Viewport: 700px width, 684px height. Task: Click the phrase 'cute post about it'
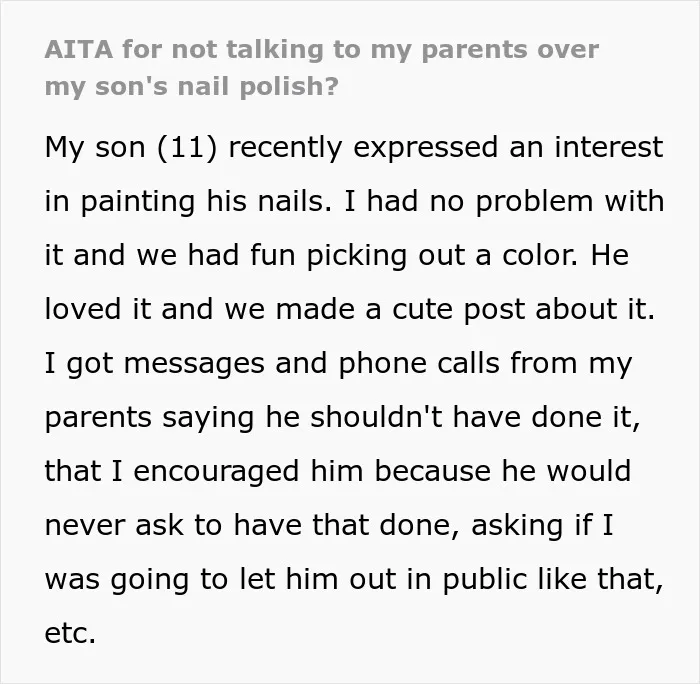pos(523,309)
